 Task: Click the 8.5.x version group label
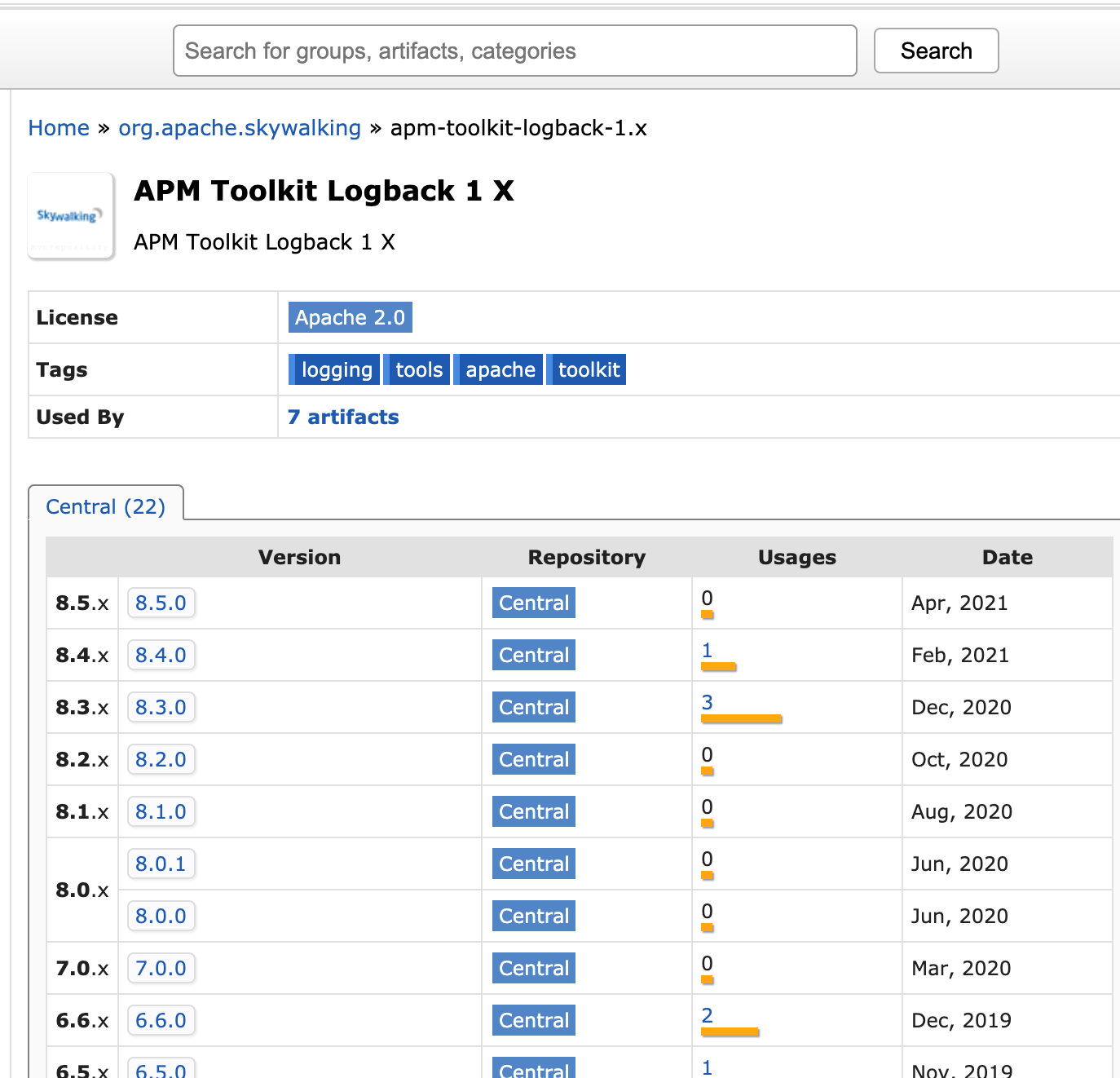coord(82,603)
